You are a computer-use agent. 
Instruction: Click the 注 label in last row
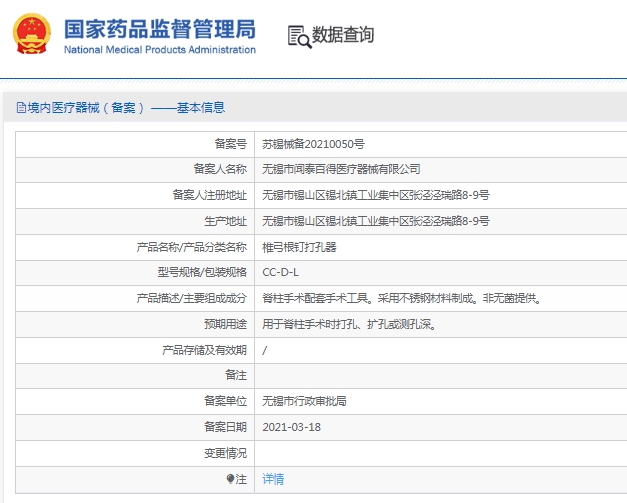coord(241,479)
